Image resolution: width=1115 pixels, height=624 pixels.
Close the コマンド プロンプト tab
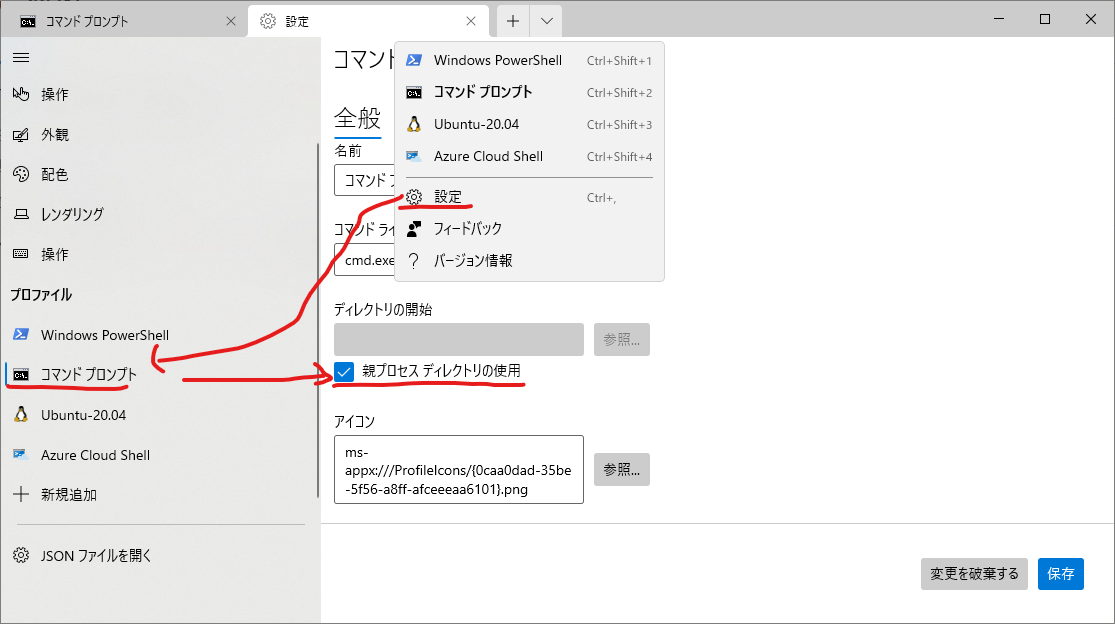click(x=230, y=21)
